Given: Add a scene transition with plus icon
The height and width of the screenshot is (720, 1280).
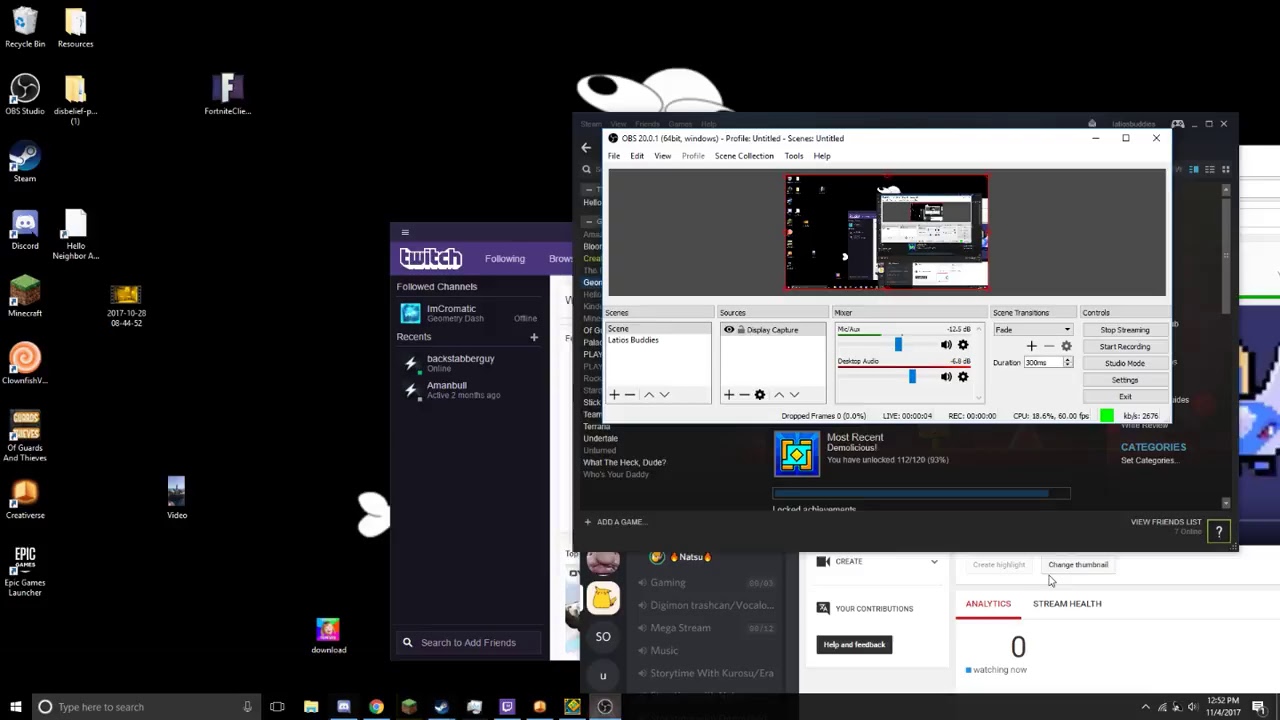Looking at the screenshot, I should [x=1031, y=346].
